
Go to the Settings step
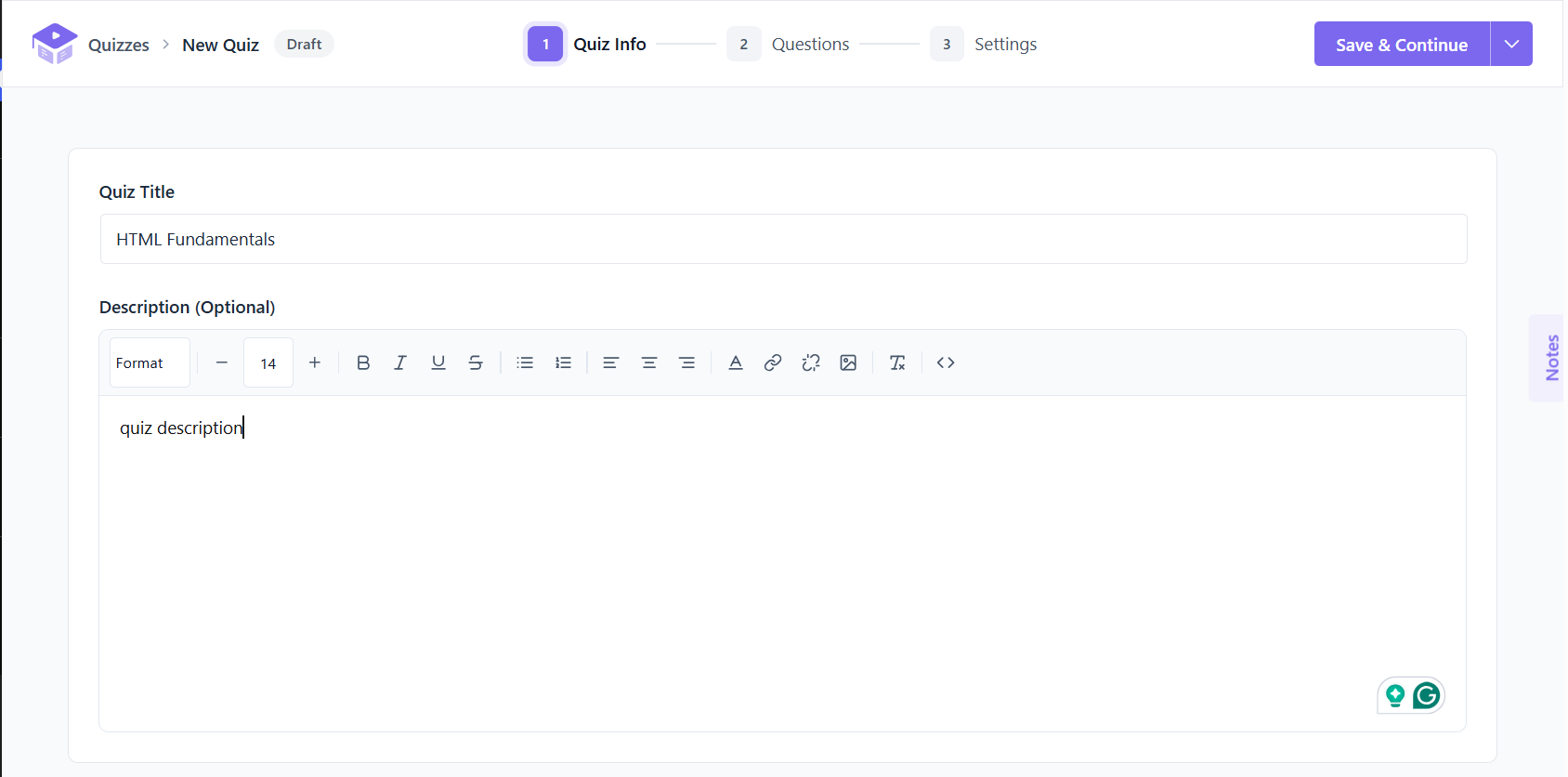point(984,44)
